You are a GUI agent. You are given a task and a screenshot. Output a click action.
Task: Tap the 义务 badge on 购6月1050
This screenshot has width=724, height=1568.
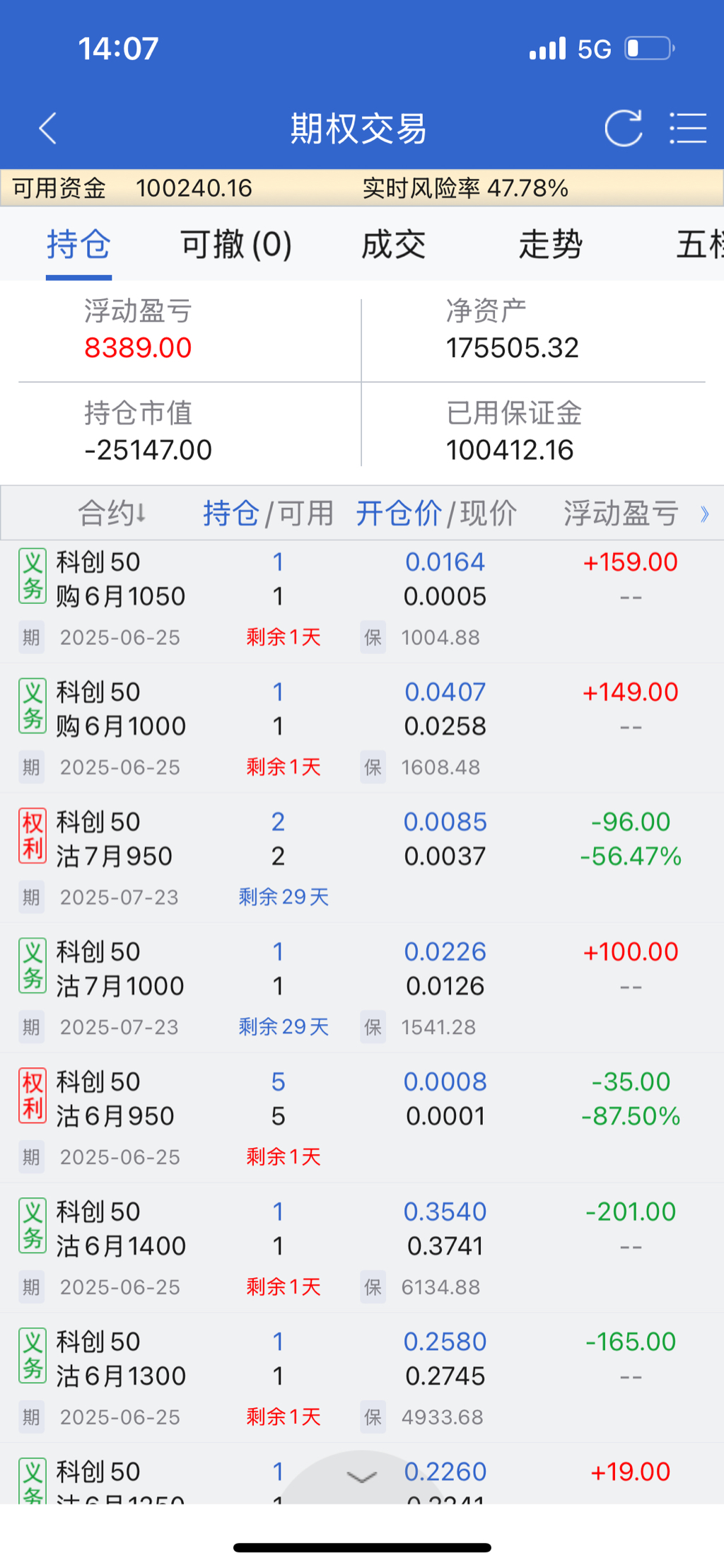pyautogui.click(x=33, y=577)
